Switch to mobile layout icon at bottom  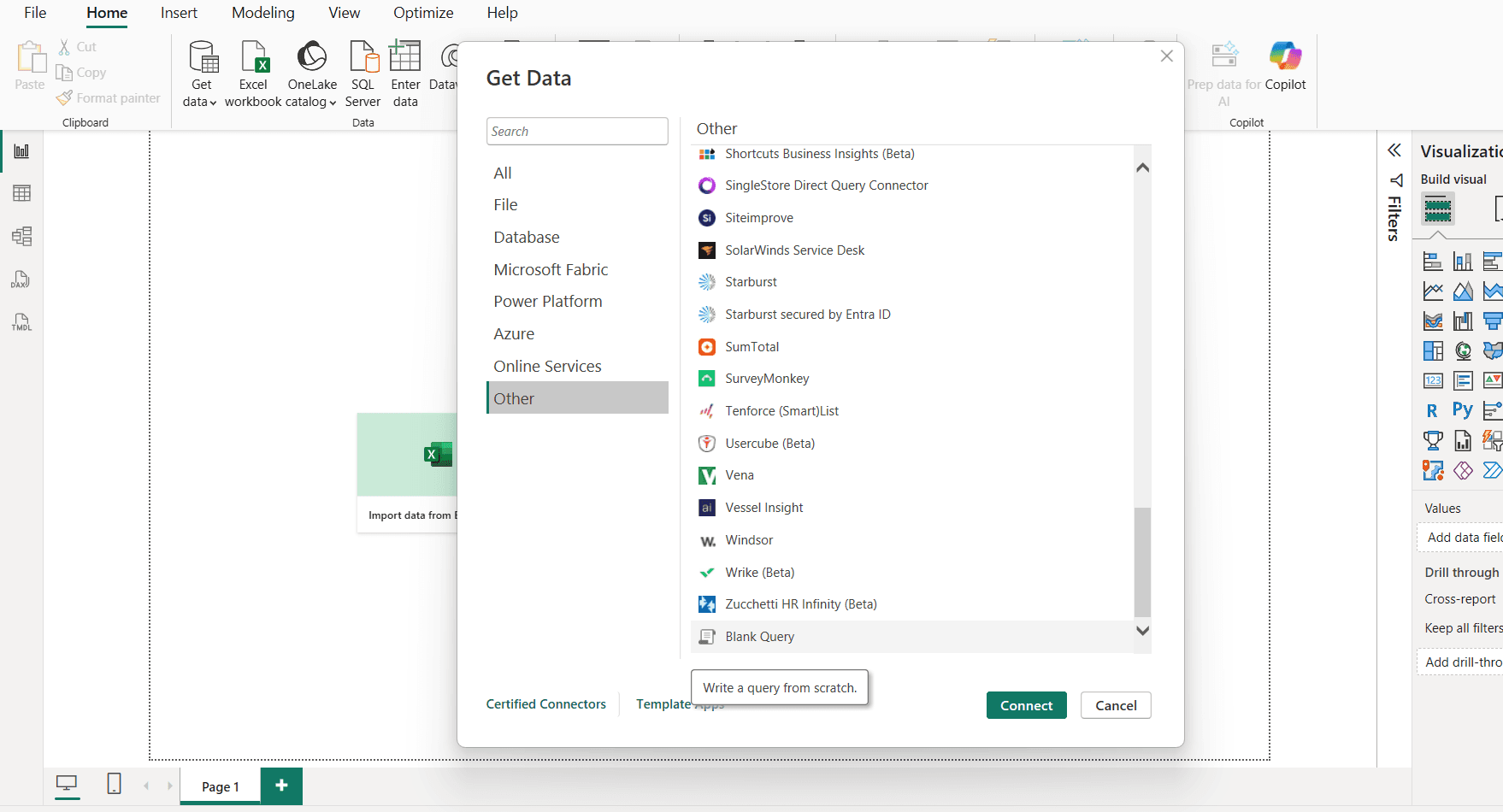[x=114, y=784]
